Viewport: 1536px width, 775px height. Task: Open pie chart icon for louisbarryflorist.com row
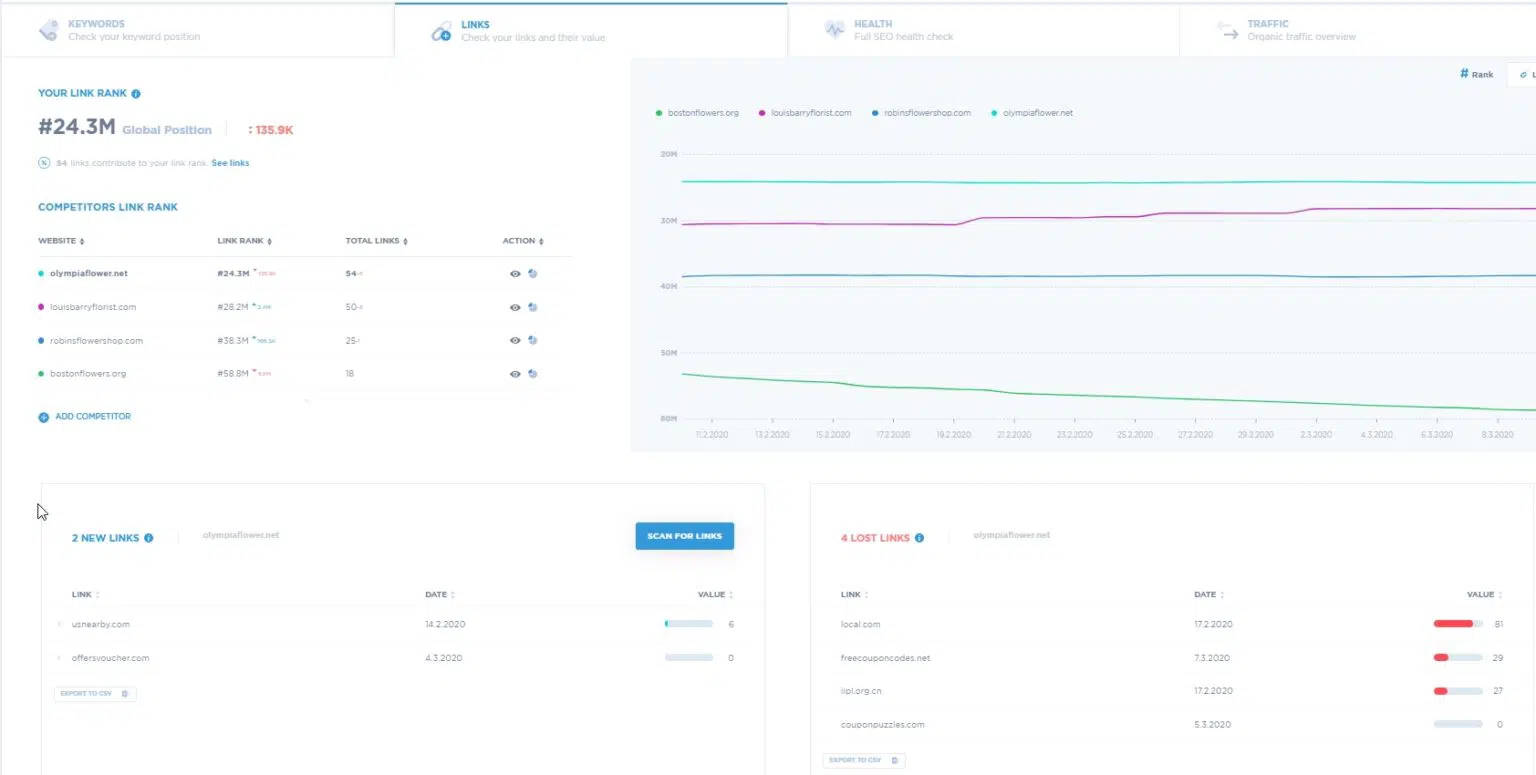533,307
